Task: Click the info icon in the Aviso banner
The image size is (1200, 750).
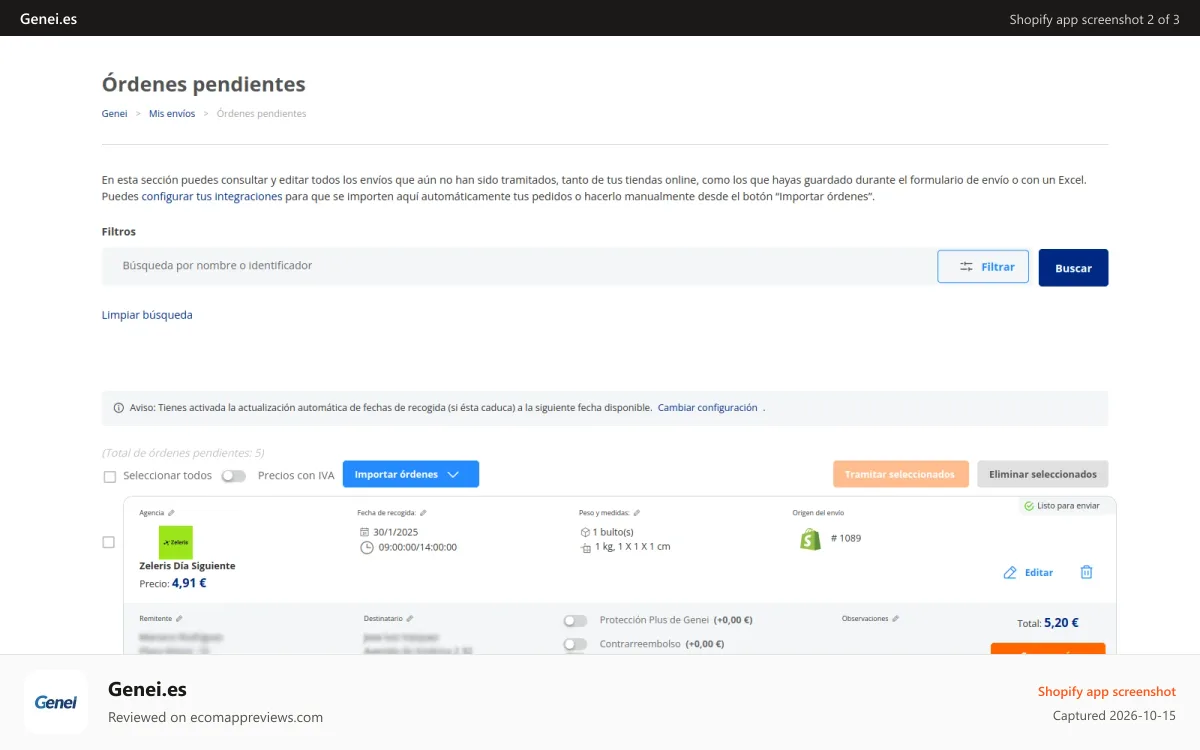Action: (x=118, y=408)
